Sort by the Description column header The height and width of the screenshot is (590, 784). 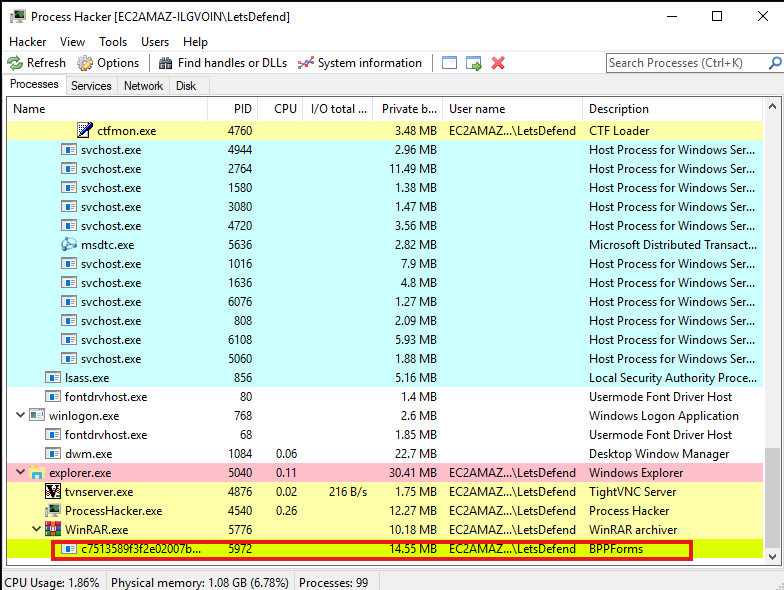tap(672, 109)
